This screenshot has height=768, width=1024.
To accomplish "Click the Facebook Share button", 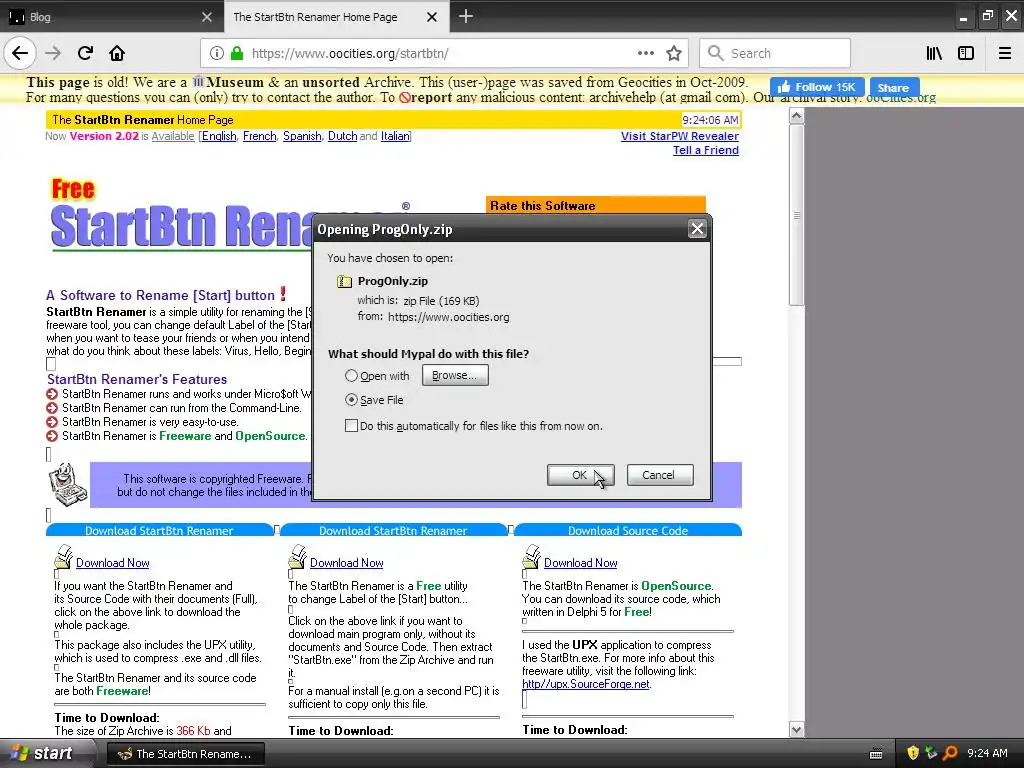I will coord(893,87).
